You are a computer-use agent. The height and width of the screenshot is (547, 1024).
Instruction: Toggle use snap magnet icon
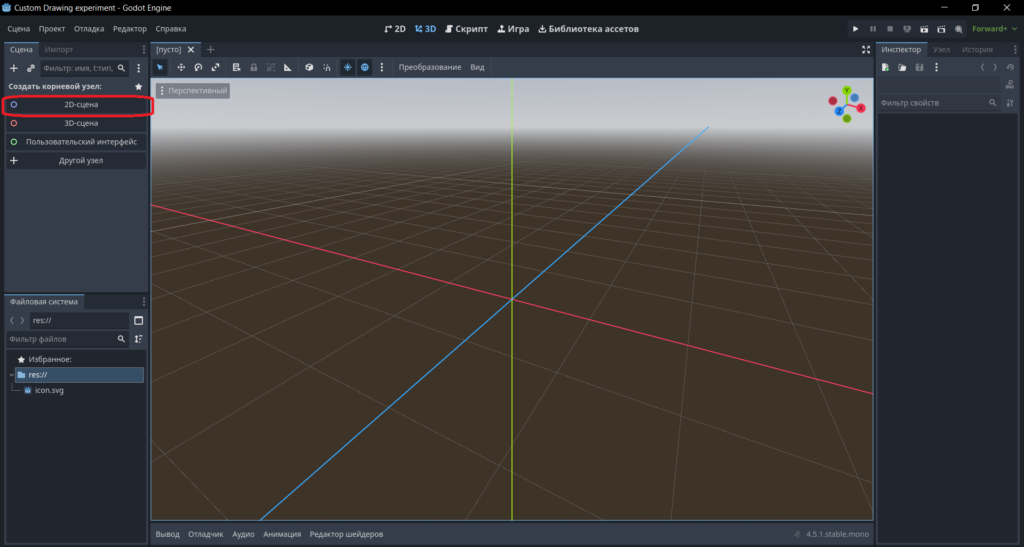(327, 67)
